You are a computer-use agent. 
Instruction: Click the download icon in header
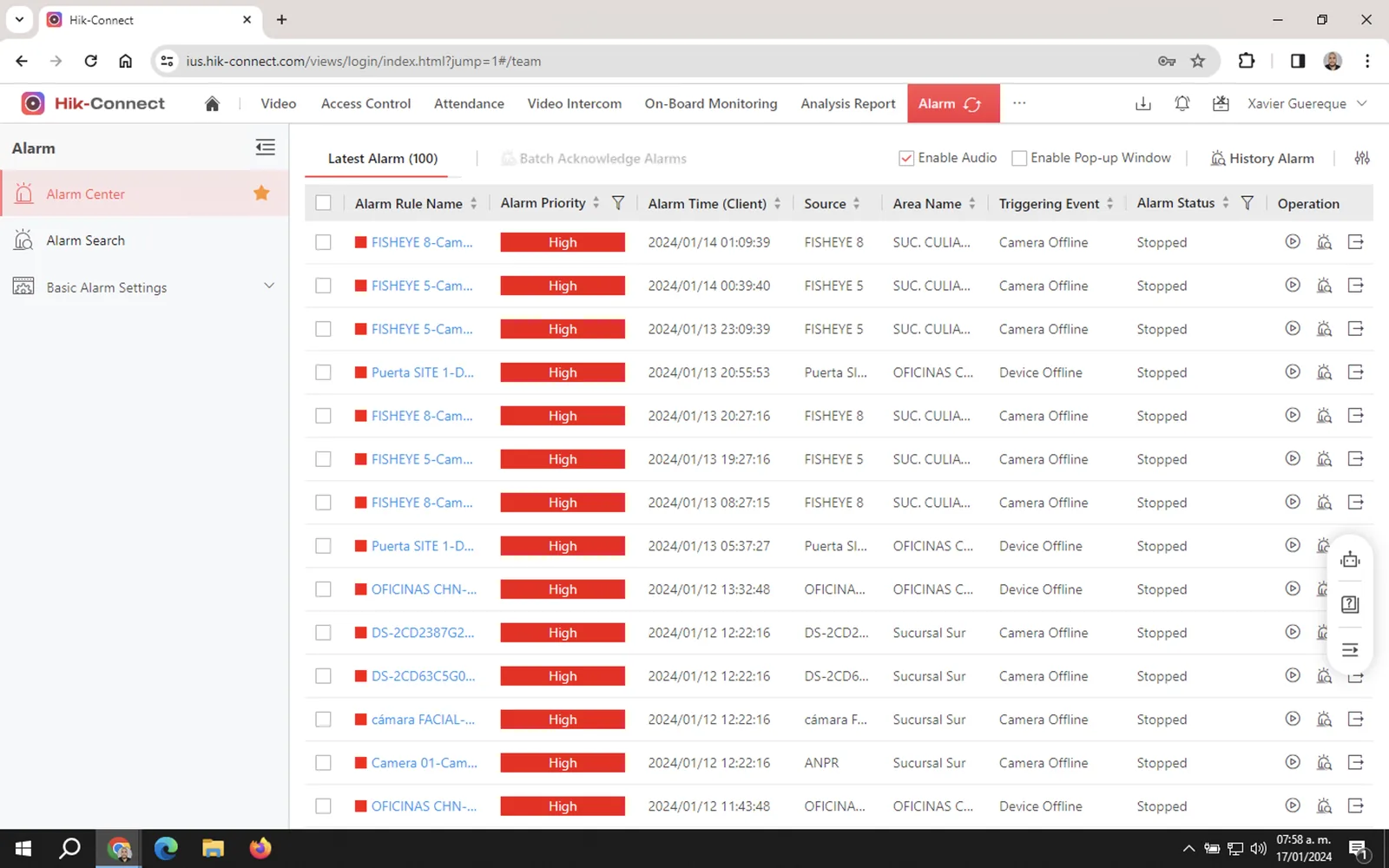click(1143, 103)
